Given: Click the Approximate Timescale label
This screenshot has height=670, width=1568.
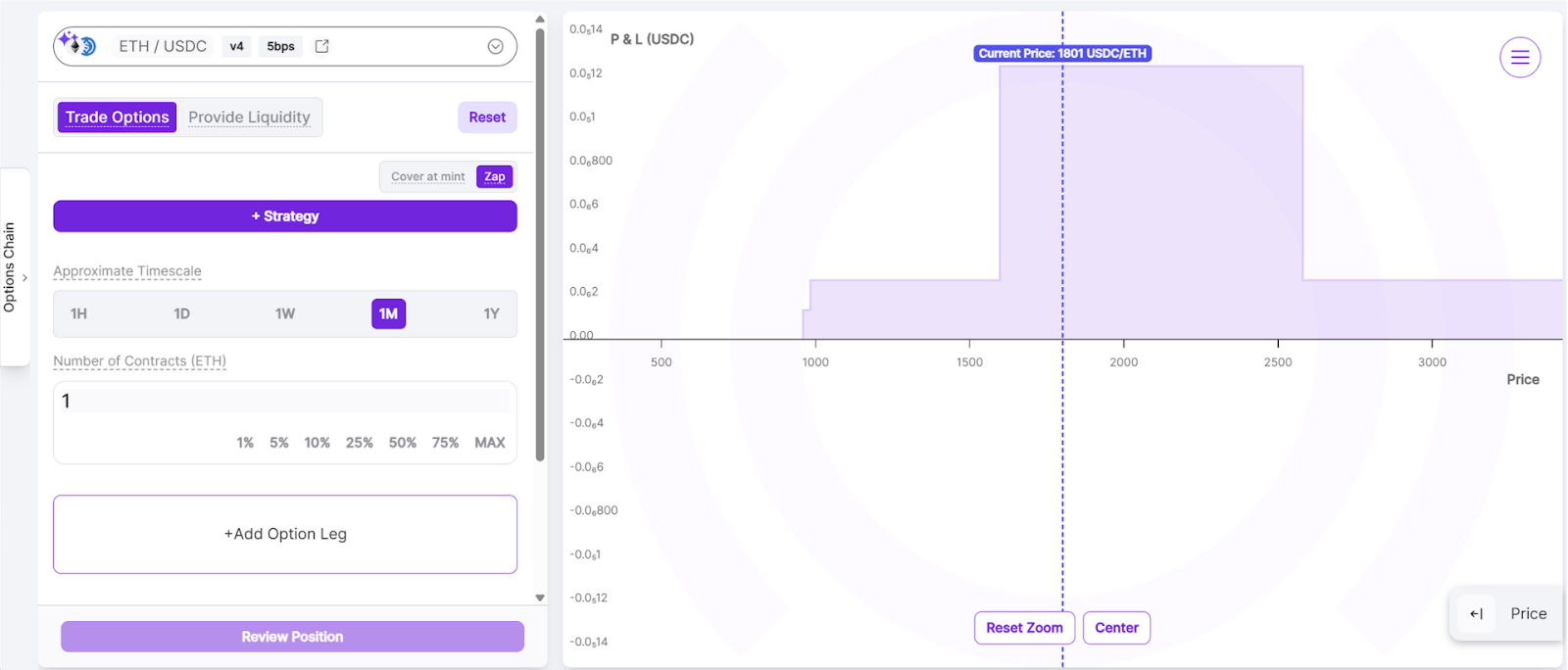Looking at the screenshot, I should click(x=127, y=271).
